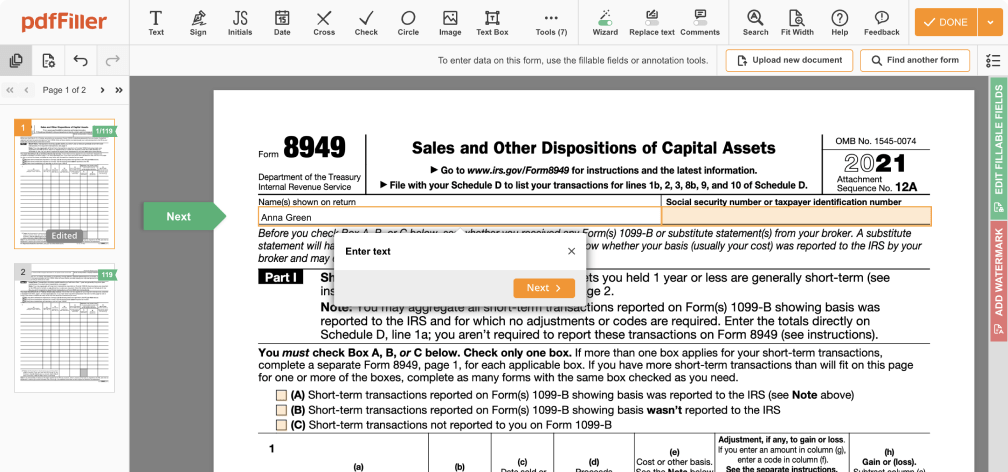Check box (B) basis wasn't reported
Viewport: 1008px width, 472px height.
point(282,410)
